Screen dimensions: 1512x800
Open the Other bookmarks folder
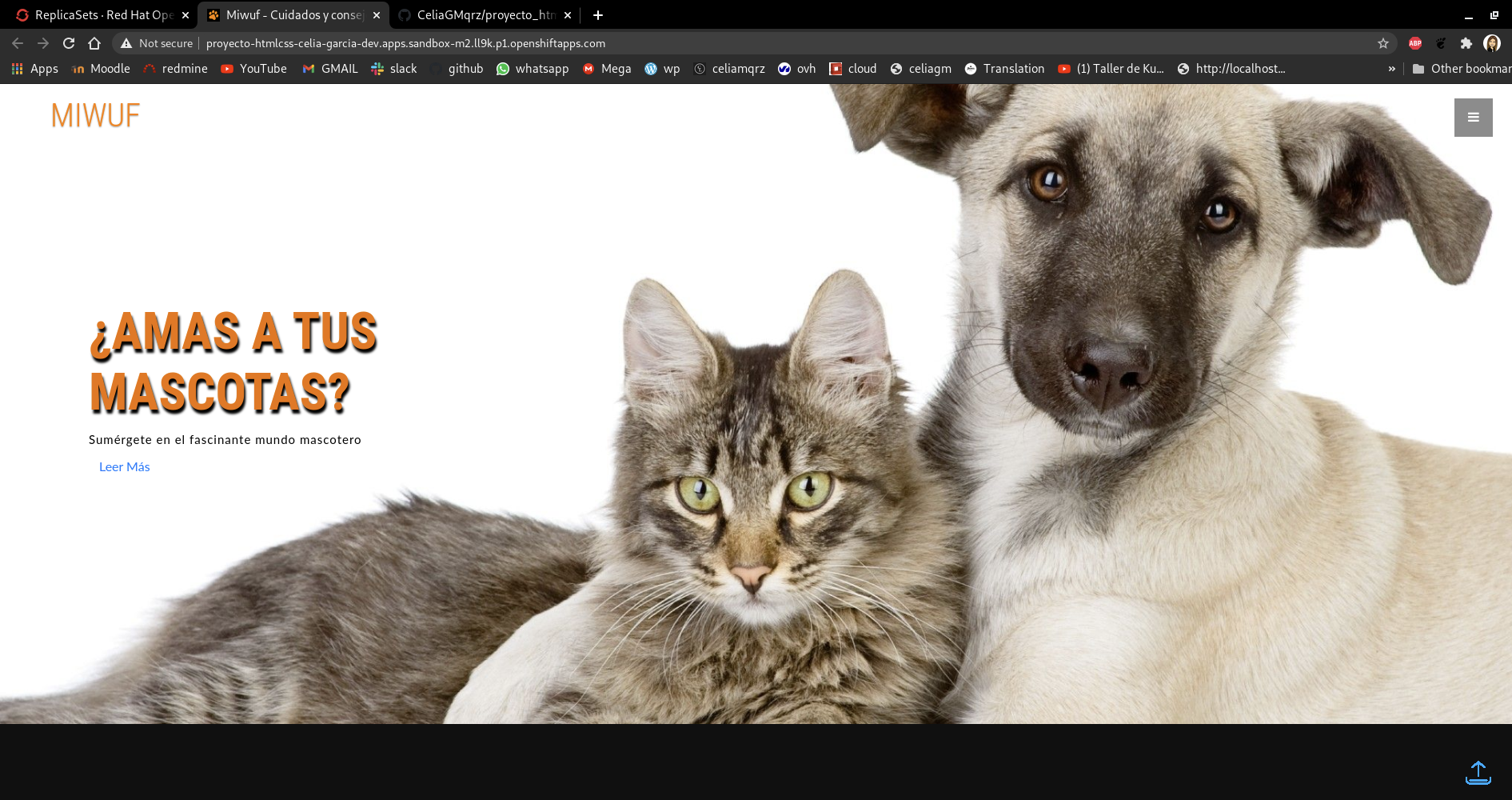click(x=1462, y=69)
